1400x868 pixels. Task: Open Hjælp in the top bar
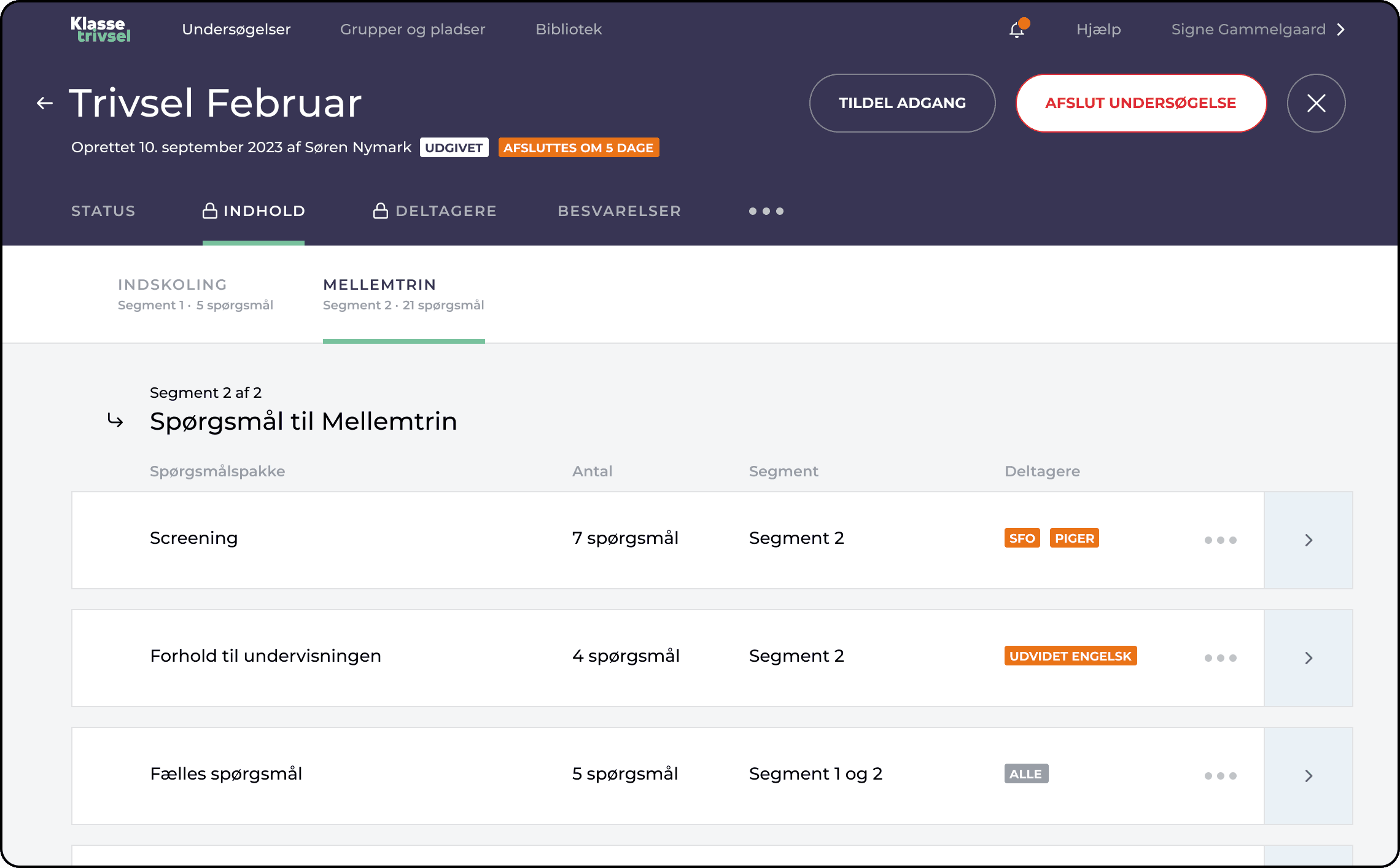click(1099, 29)
